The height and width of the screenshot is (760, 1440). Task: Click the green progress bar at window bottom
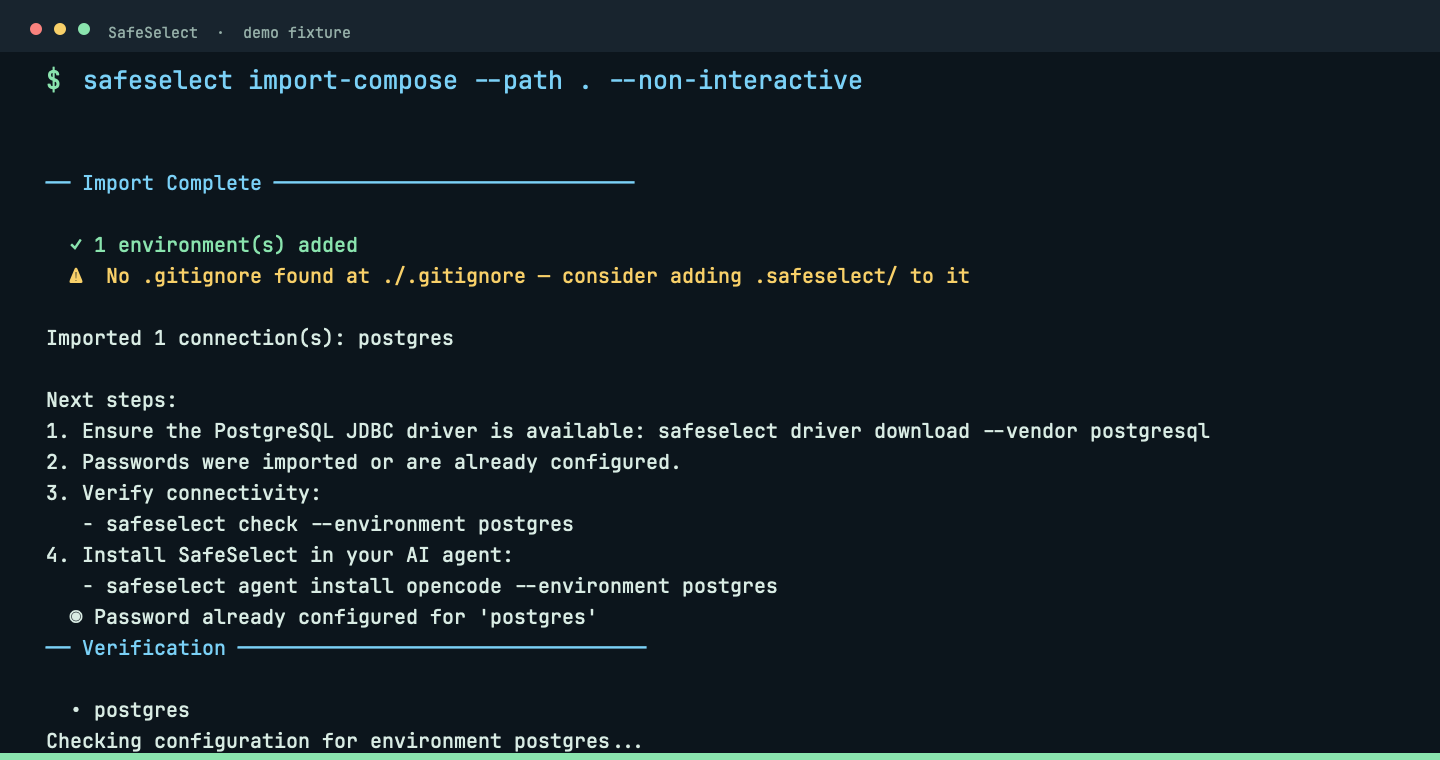[720, 757]
